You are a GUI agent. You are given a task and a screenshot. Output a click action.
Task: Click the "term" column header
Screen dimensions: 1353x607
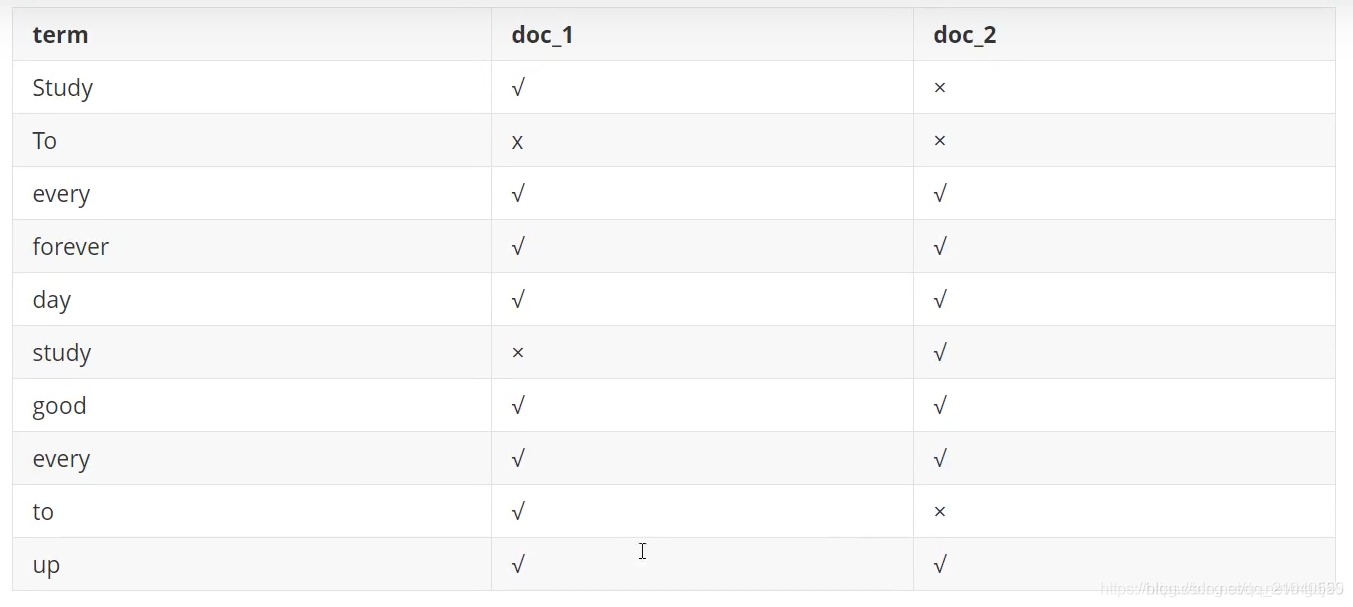pyautogui.click(x=60, y=35)
